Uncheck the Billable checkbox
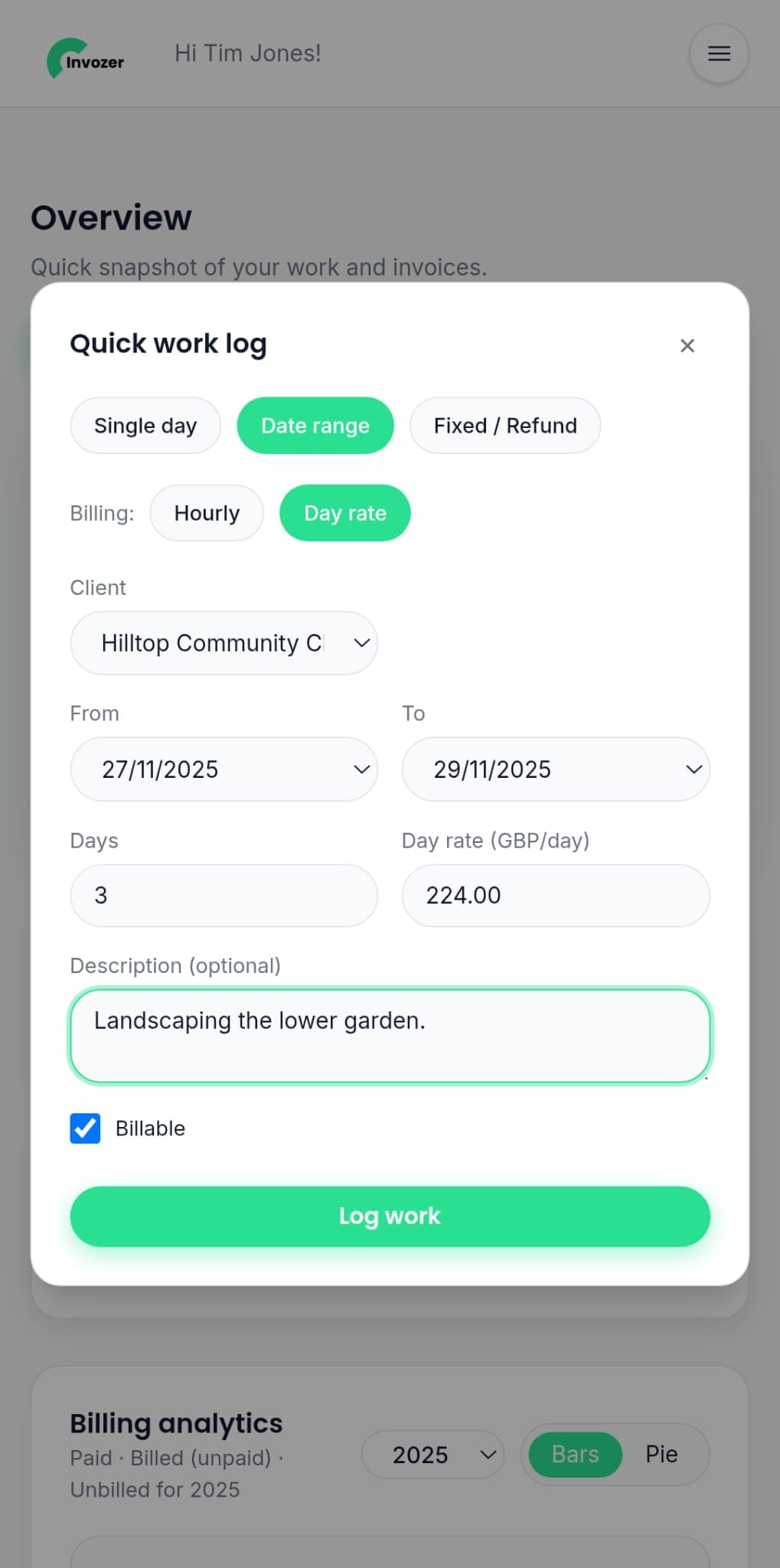The image size is (780, 1568). (x=85, y=1128)
